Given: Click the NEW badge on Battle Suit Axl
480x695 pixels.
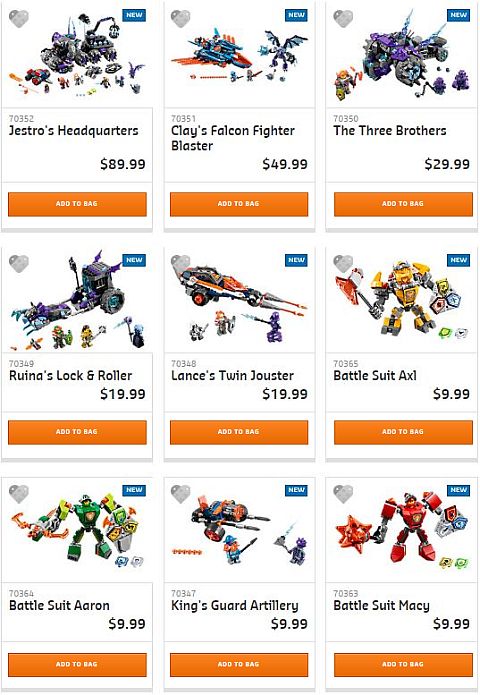Looking at the screenshot, I should pos(458,260).
